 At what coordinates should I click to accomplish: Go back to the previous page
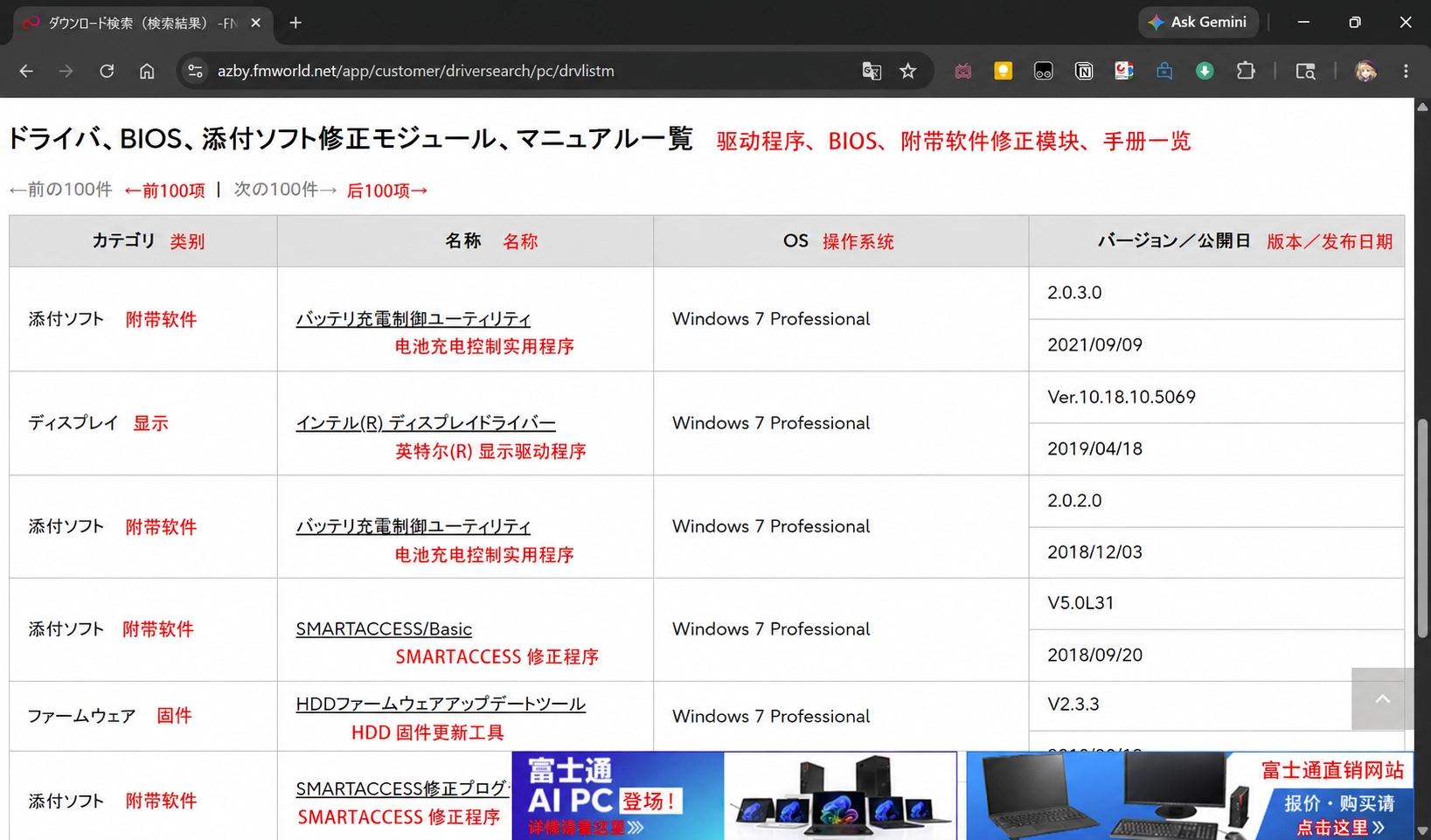26,71
